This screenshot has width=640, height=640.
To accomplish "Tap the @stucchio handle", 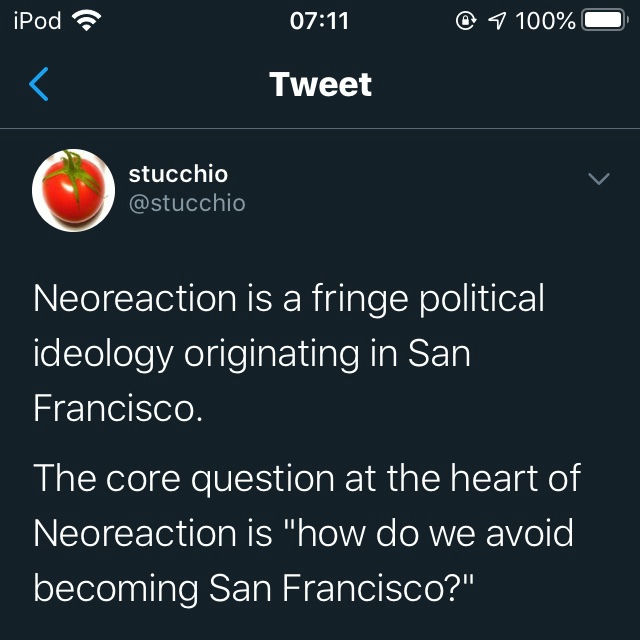I will 187,203.
